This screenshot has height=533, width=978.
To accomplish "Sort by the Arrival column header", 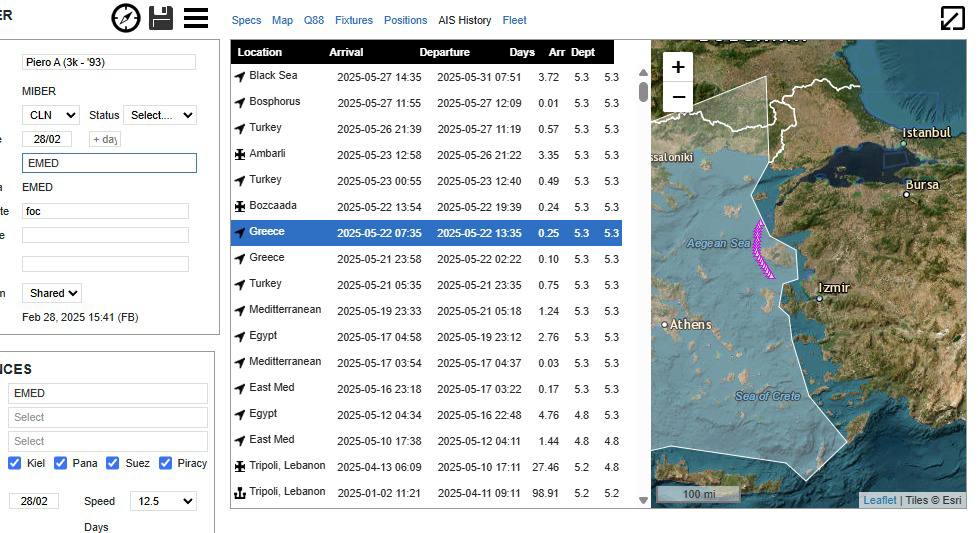I will pyautogui.click(x=346, y=52).
